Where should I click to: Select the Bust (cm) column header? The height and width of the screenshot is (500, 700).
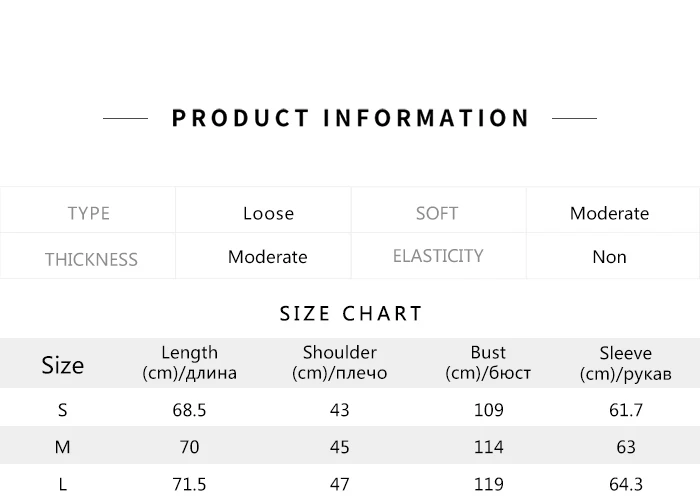[488, 363]
